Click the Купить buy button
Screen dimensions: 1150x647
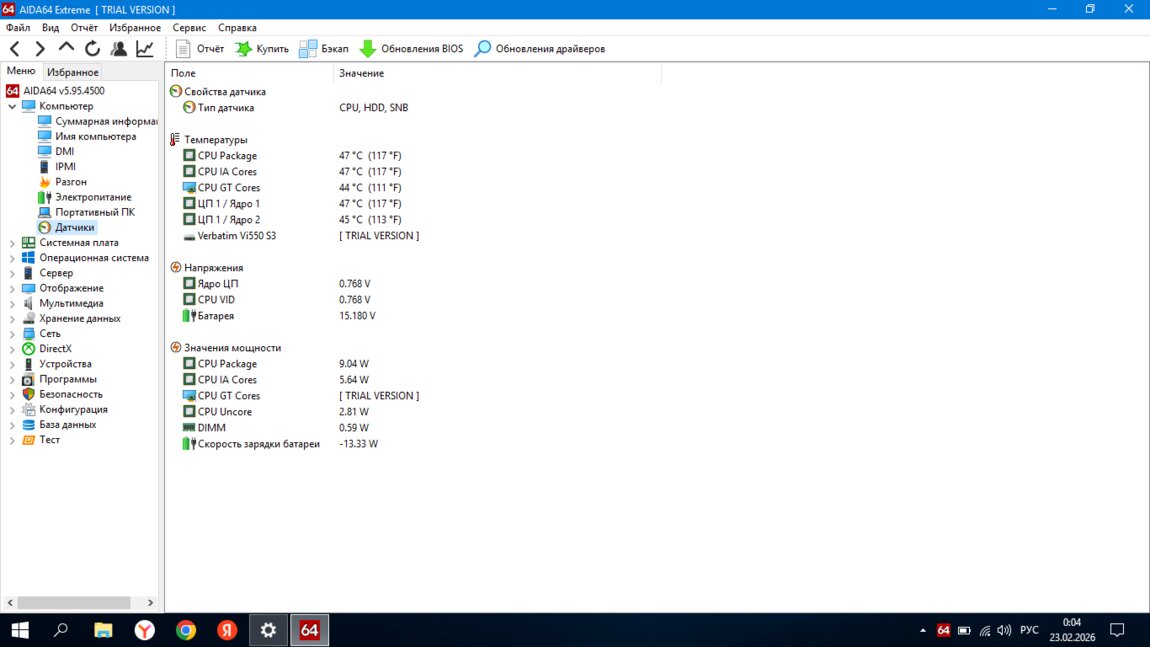tap(261, 48)
